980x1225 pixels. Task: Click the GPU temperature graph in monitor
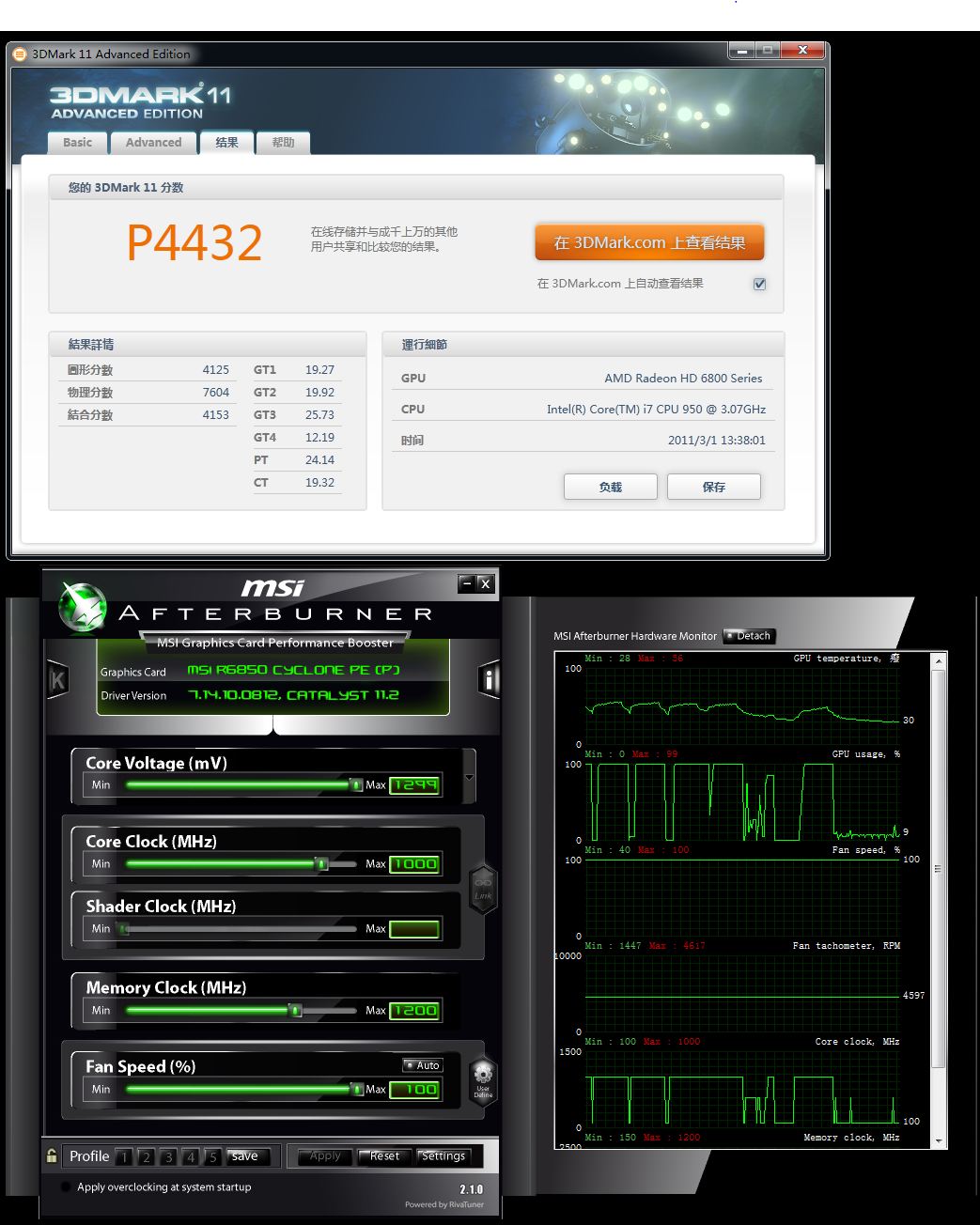[742, 706]
